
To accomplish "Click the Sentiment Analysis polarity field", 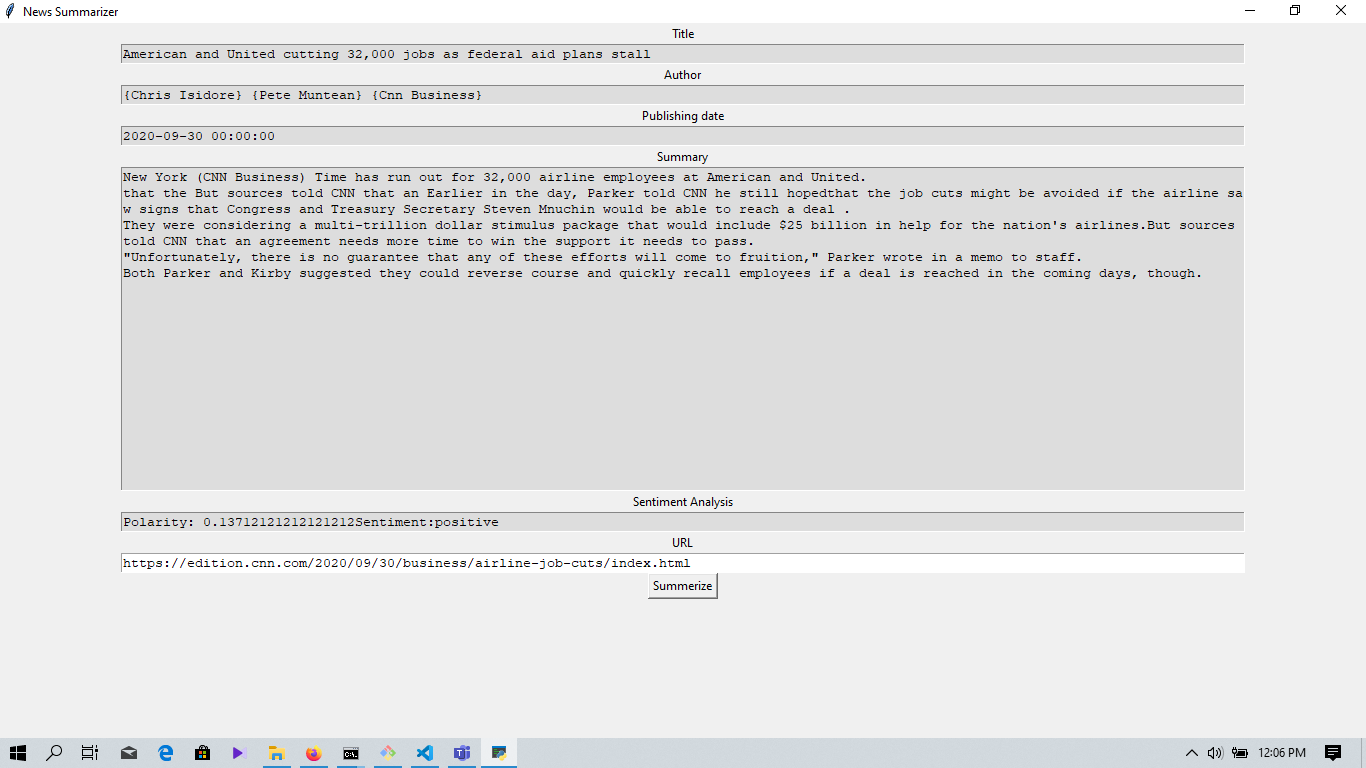I will coord(682,522).
